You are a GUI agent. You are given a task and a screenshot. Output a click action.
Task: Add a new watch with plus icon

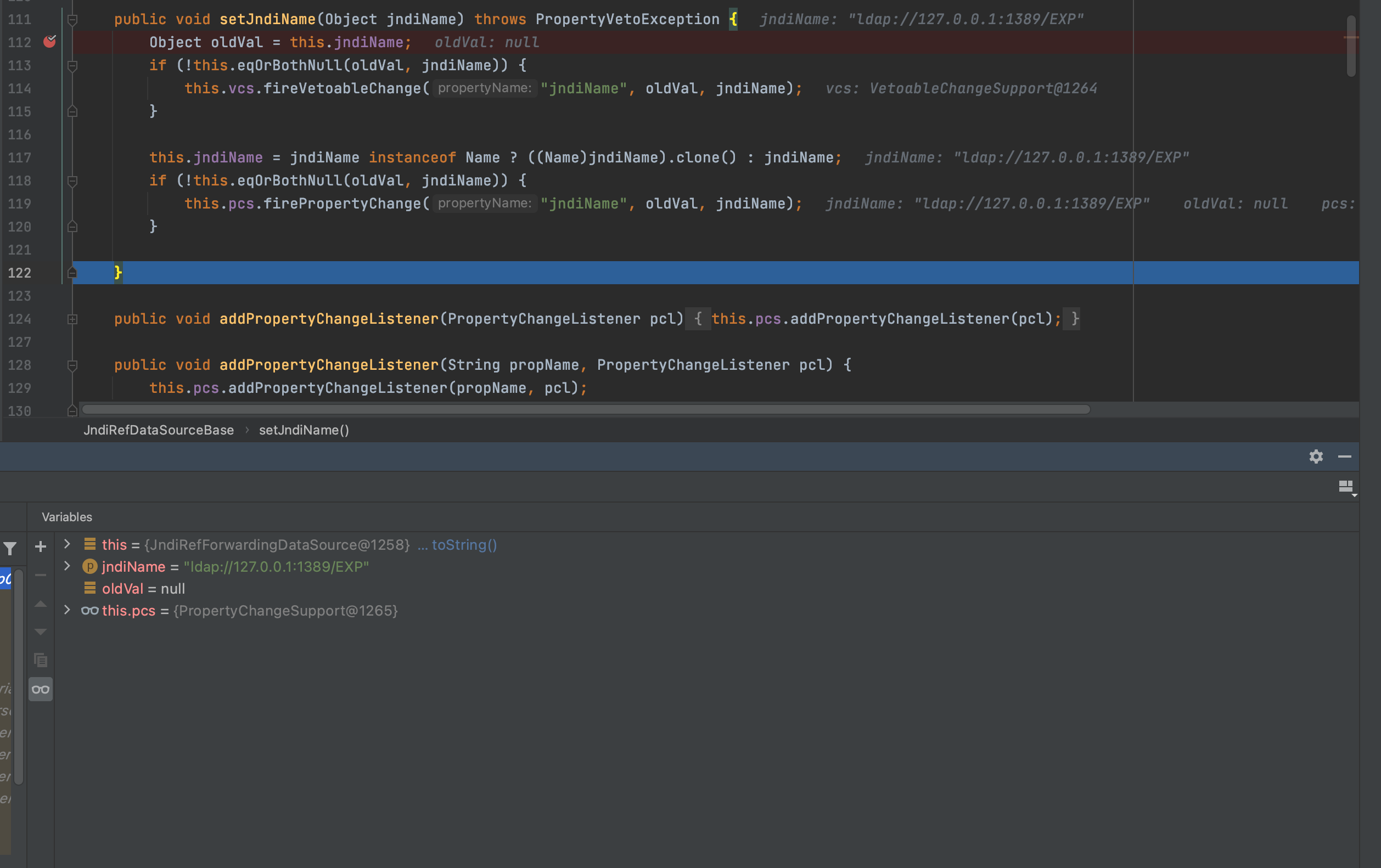tap(40, 546)
